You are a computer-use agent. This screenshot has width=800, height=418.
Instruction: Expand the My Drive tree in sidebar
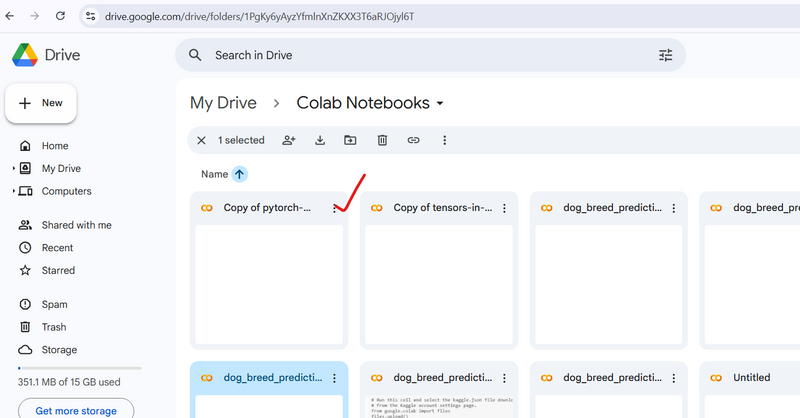(x=14, y=169)
